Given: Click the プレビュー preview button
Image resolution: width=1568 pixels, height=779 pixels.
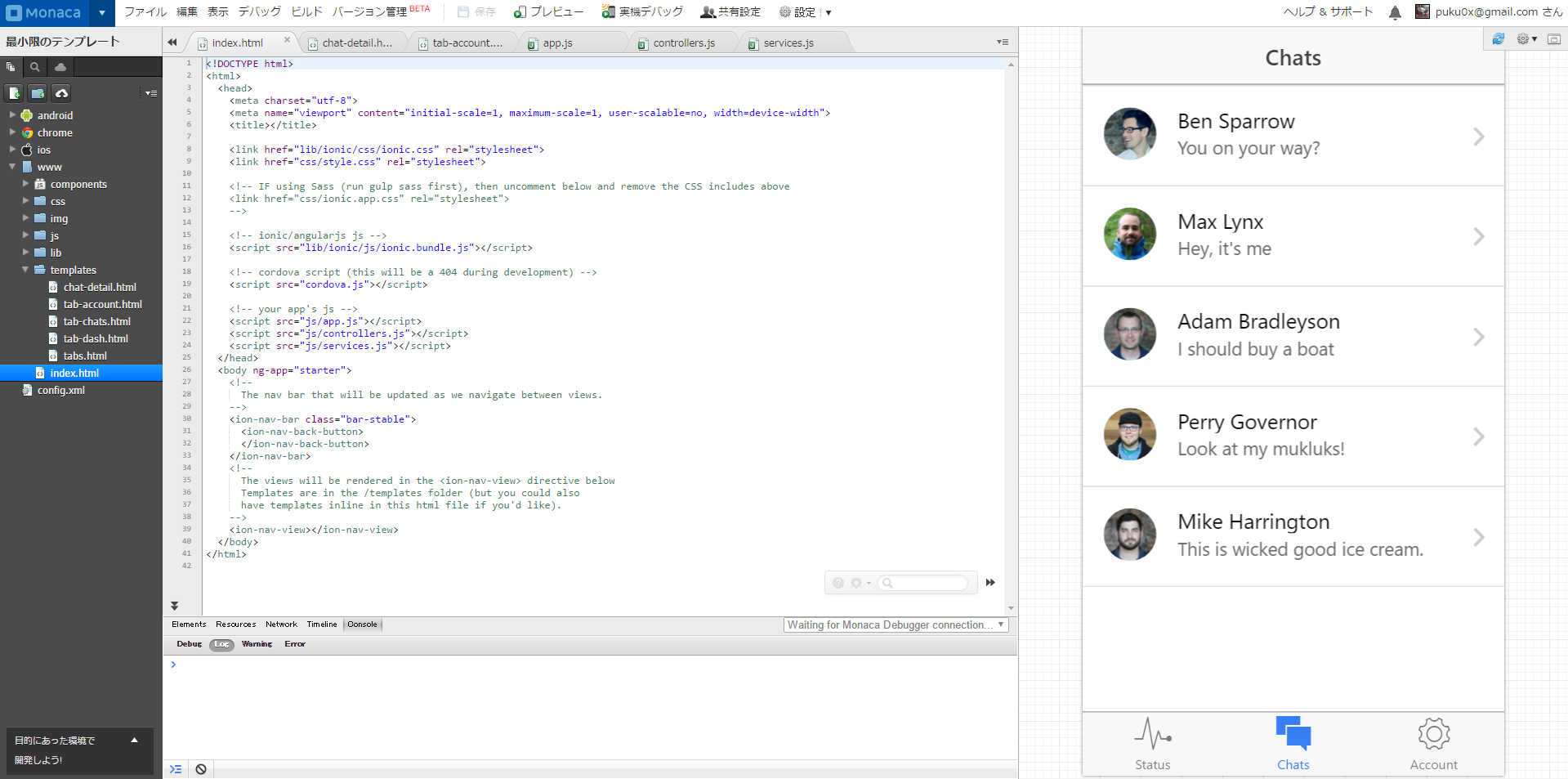Looking at the screenshot, I should (549, 12).
